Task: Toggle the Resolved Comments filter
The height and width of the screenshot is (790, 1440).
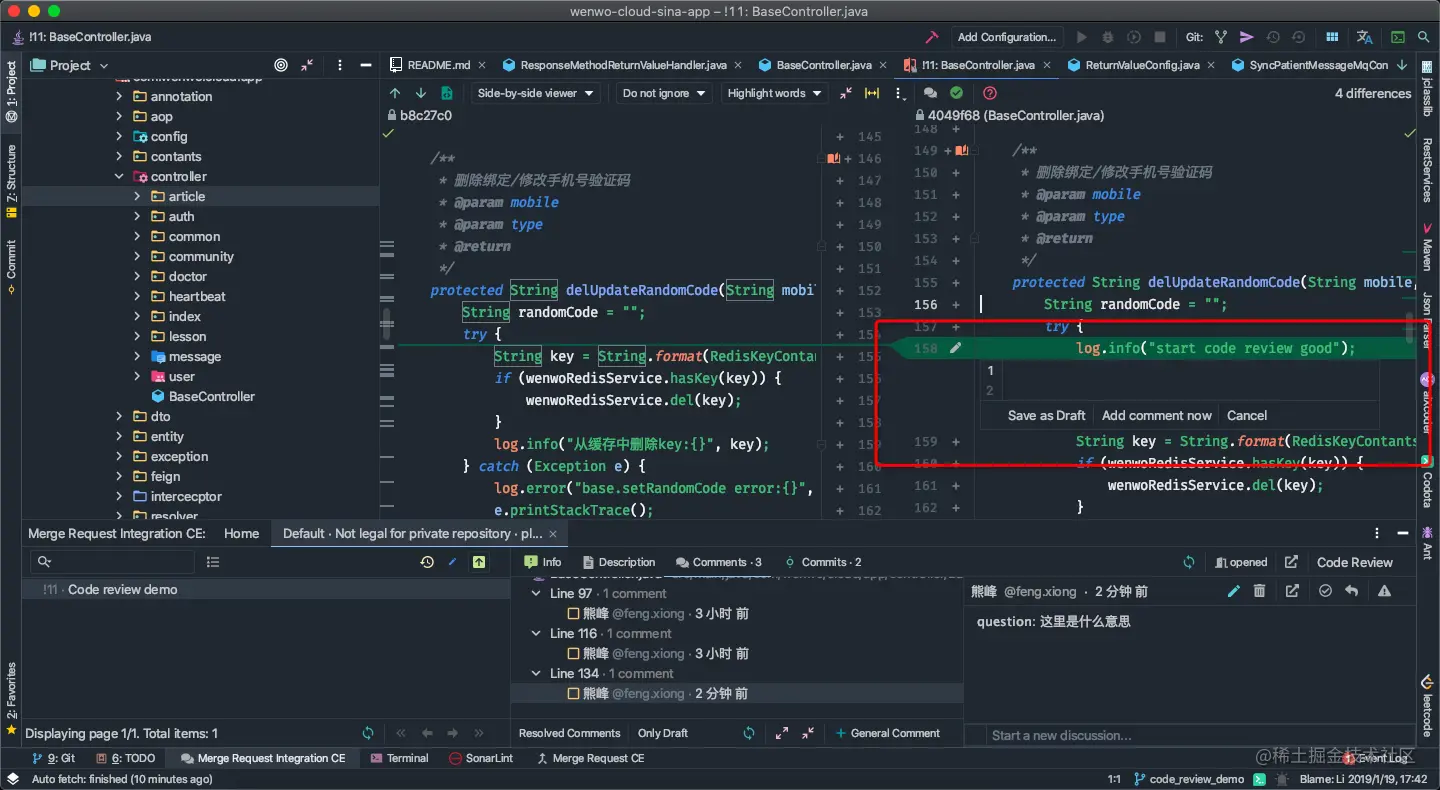Action: point(568,733)
